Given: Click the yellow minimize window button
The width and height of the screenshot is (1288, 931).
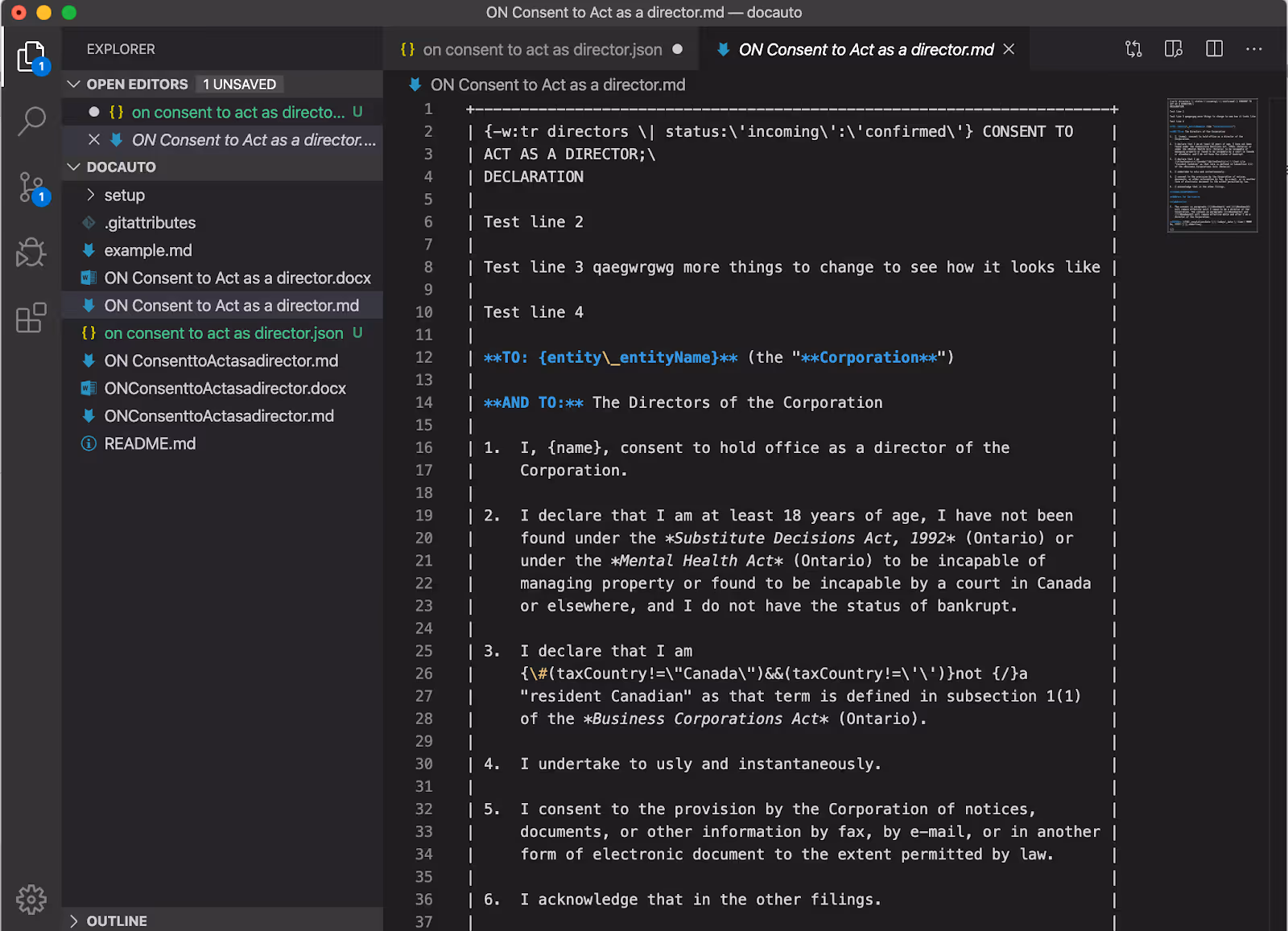Looking at the screenshot, I should (x=44, y=12).
